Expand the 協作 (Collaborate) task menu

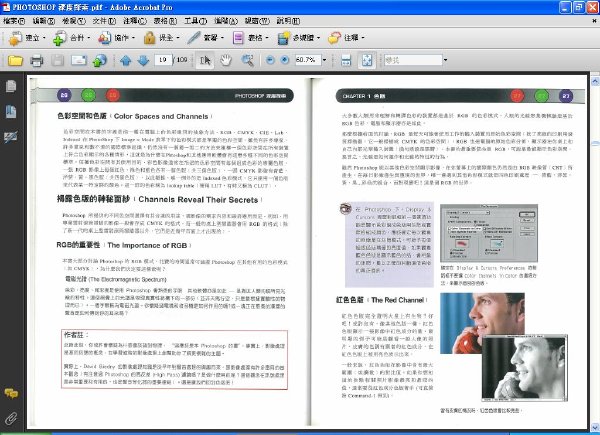(x=117, y=38)
